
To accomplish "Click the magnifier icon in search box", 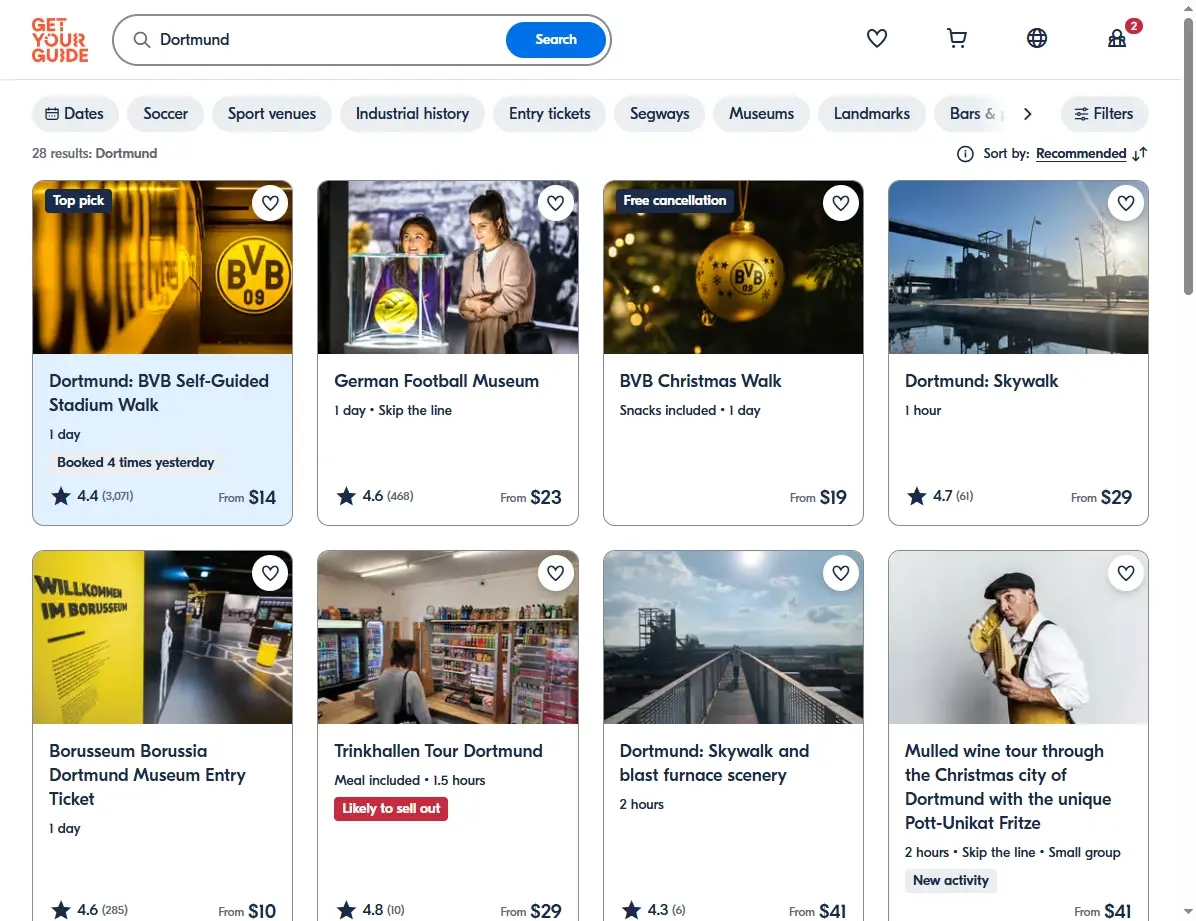I will pos(142,40).
